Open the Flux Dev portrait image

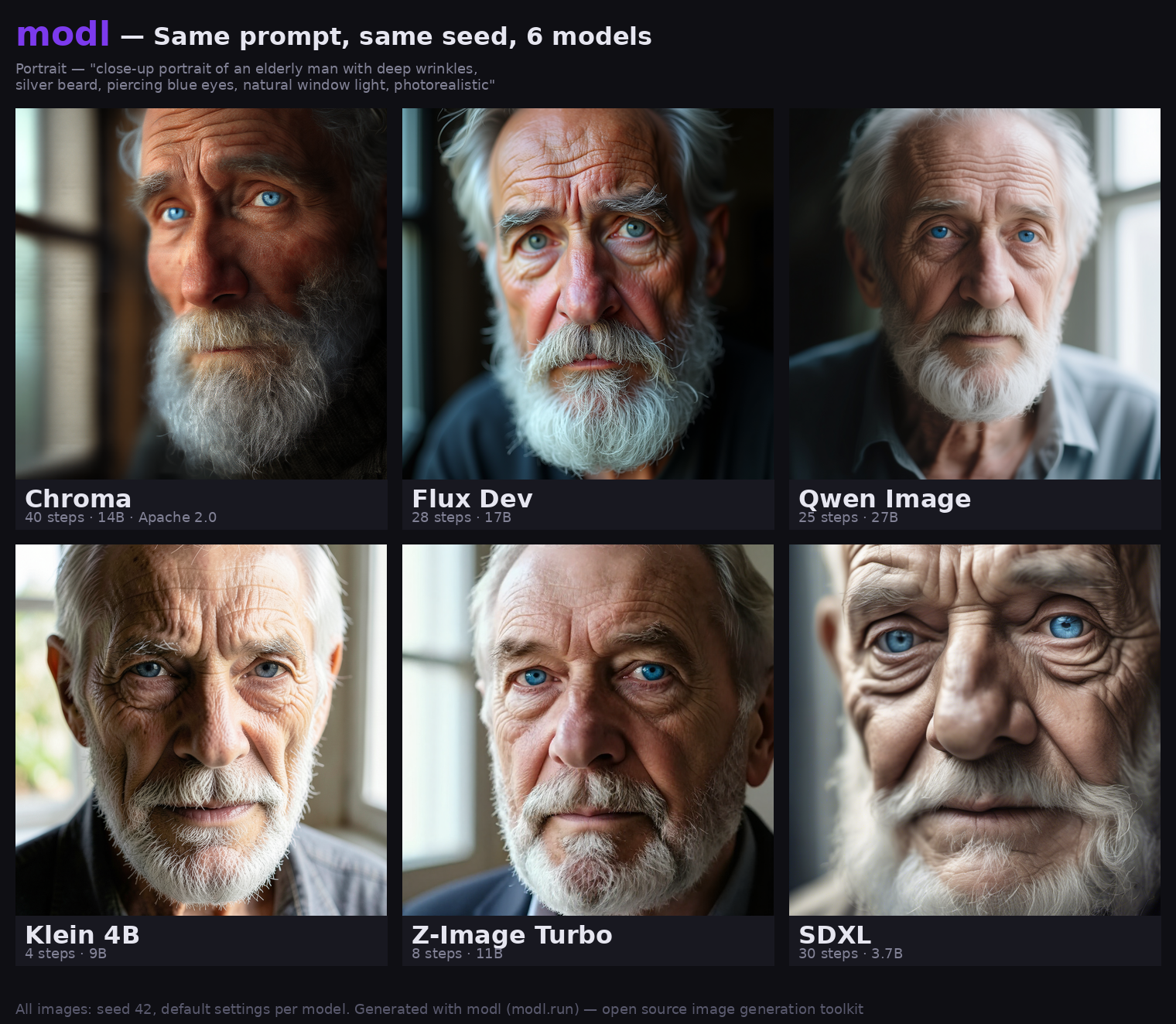tap(588, 294)
